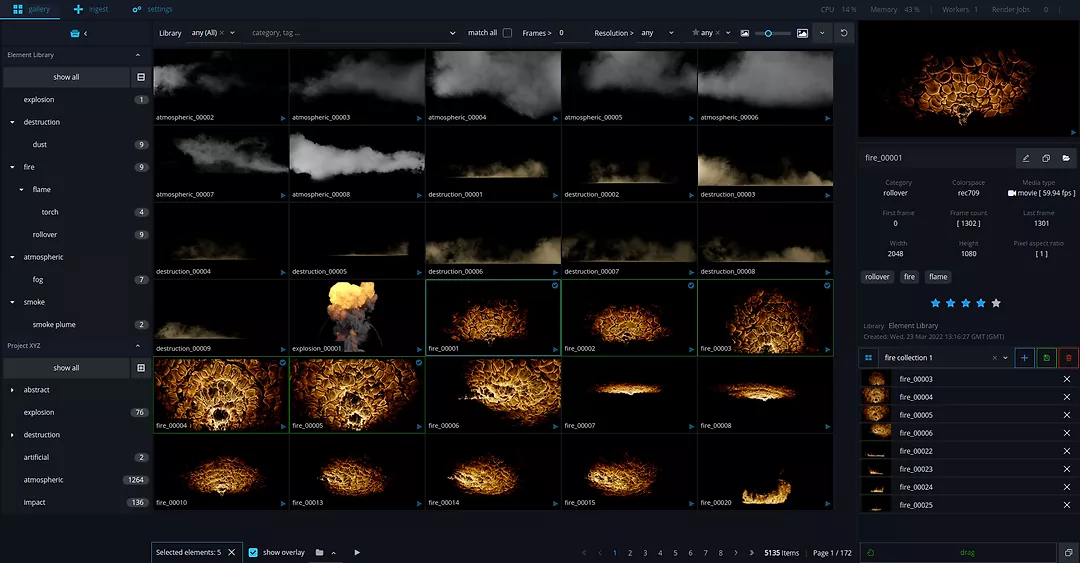This screenshot has height=563, width=1080.
Task: Click the large thumbnail size icon
Action: coord(802,33)
